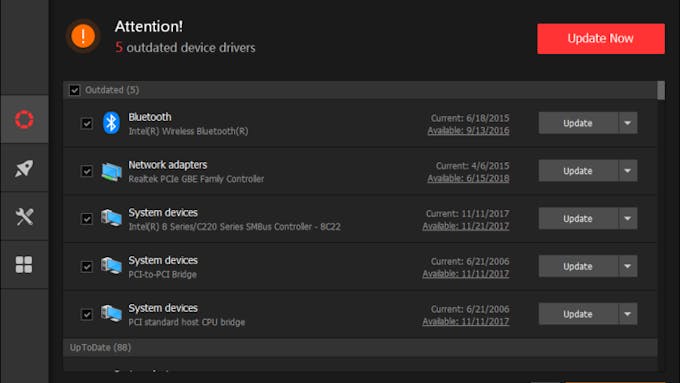Select the Realtek PCIe GBE Family Controller text
The image size is (680, 383).
coord(196,179)
